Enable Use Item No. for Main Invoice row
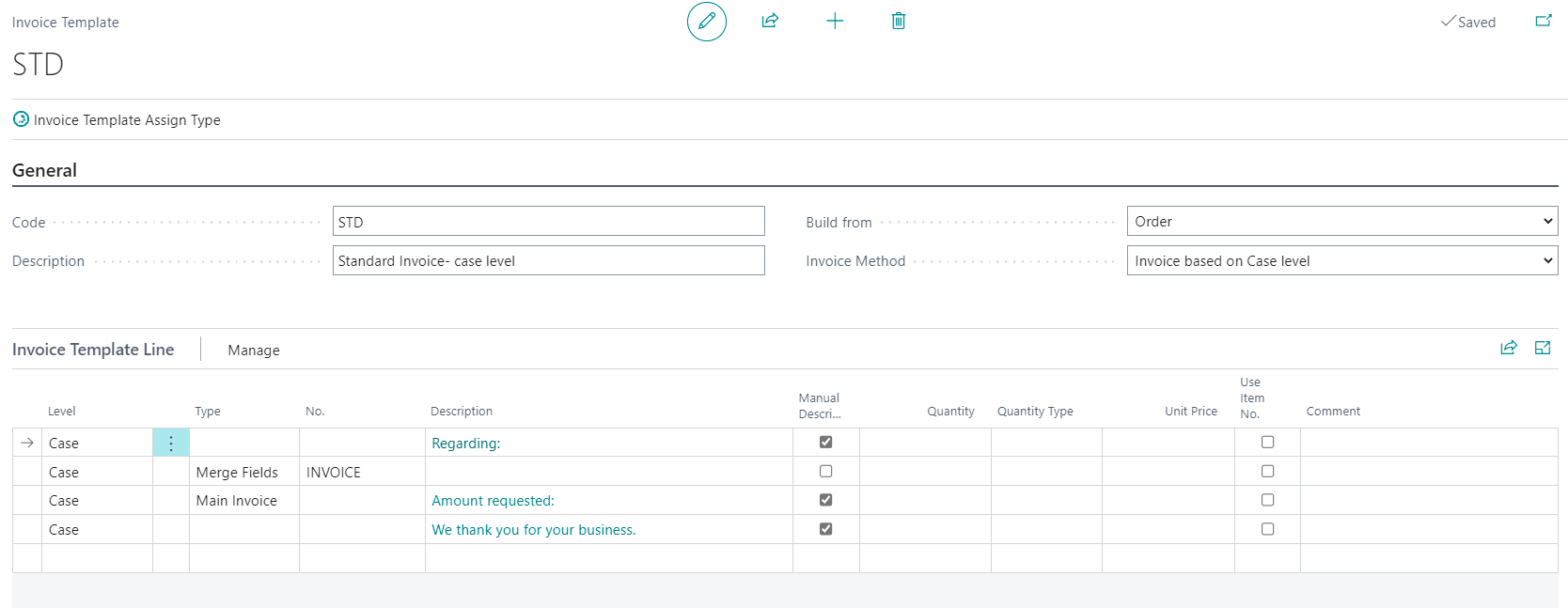 [1267, 500]
